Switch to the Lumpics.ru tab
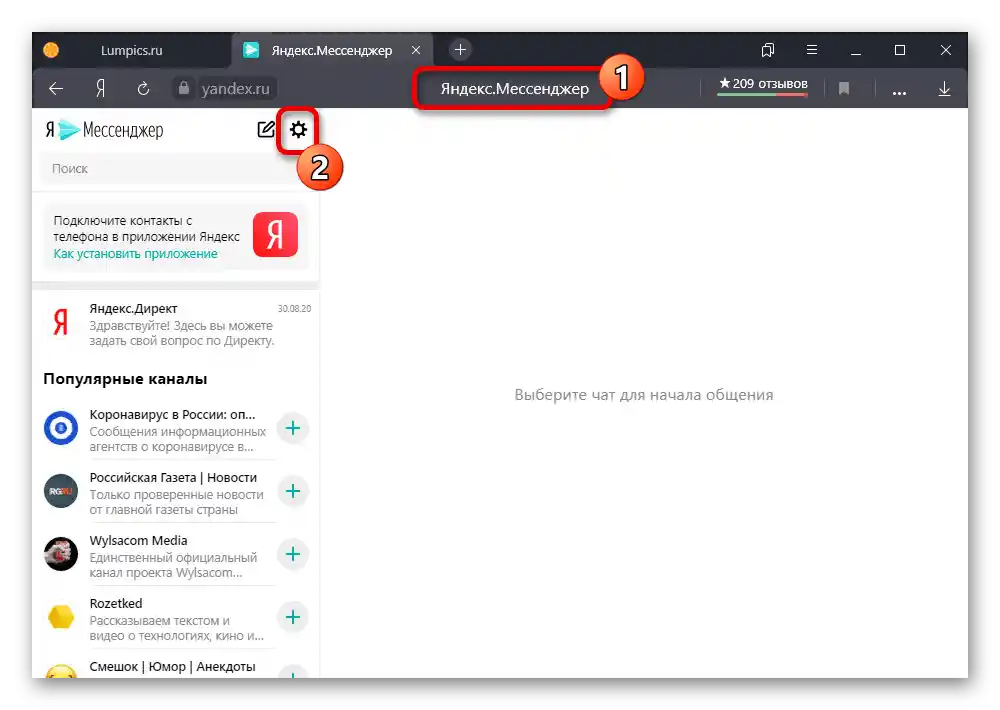 coord(131,50)
